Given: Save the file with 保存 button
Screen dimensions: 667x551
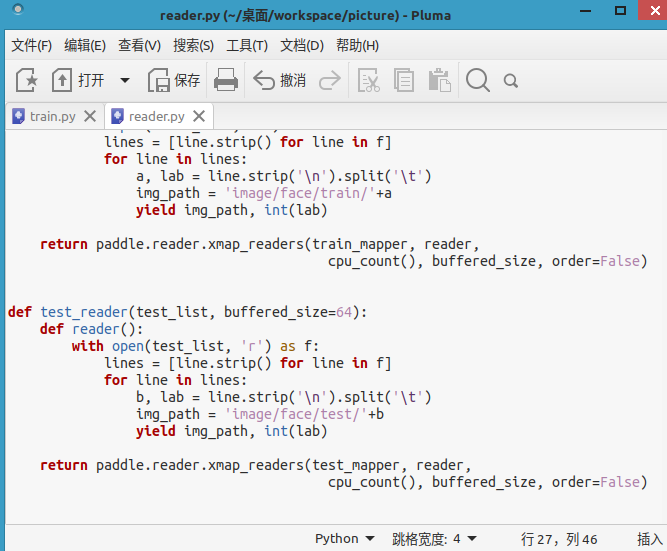Looking at the screenshot, I should (174, 80).
